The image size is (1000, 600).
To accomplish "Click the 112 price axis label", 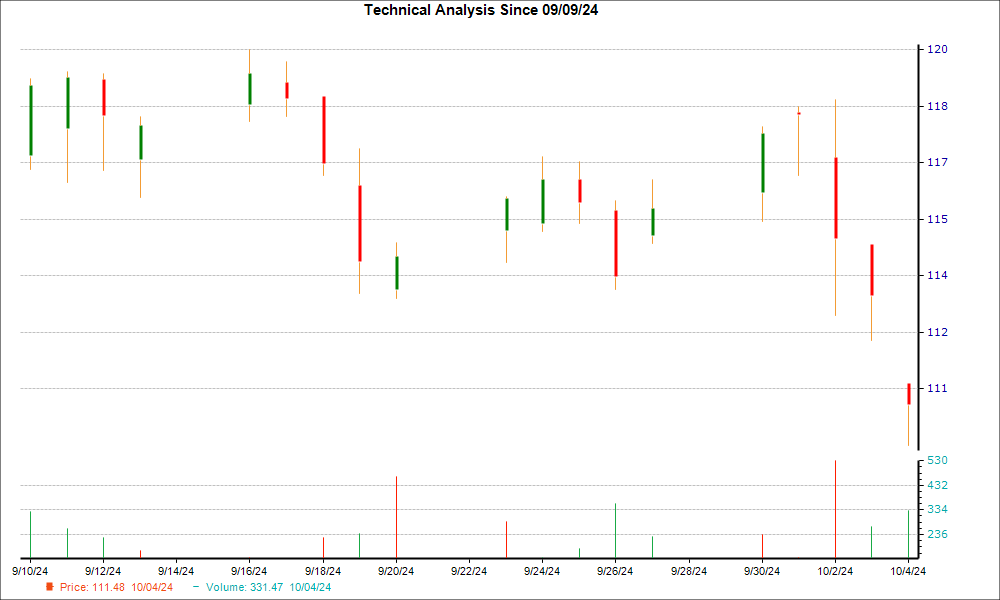I will [937, 332].
